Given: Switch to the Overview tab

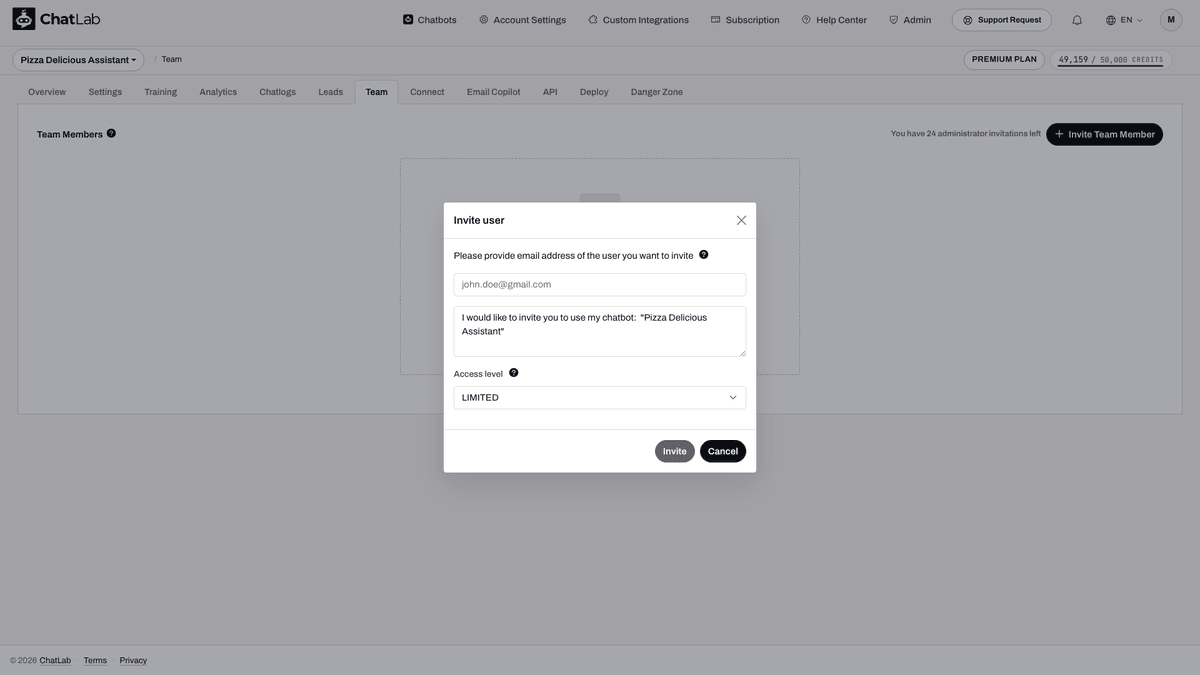Looking at the screenshot, I should pyautogui.click(x=47, y=92).
